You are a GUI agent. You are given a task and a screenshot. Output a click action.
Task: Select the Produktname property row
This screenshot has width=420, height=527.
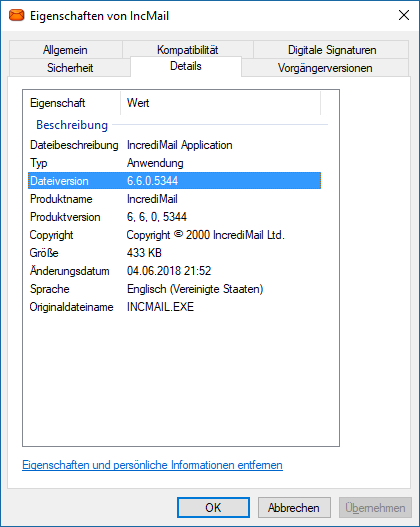[x=174, y=199]
